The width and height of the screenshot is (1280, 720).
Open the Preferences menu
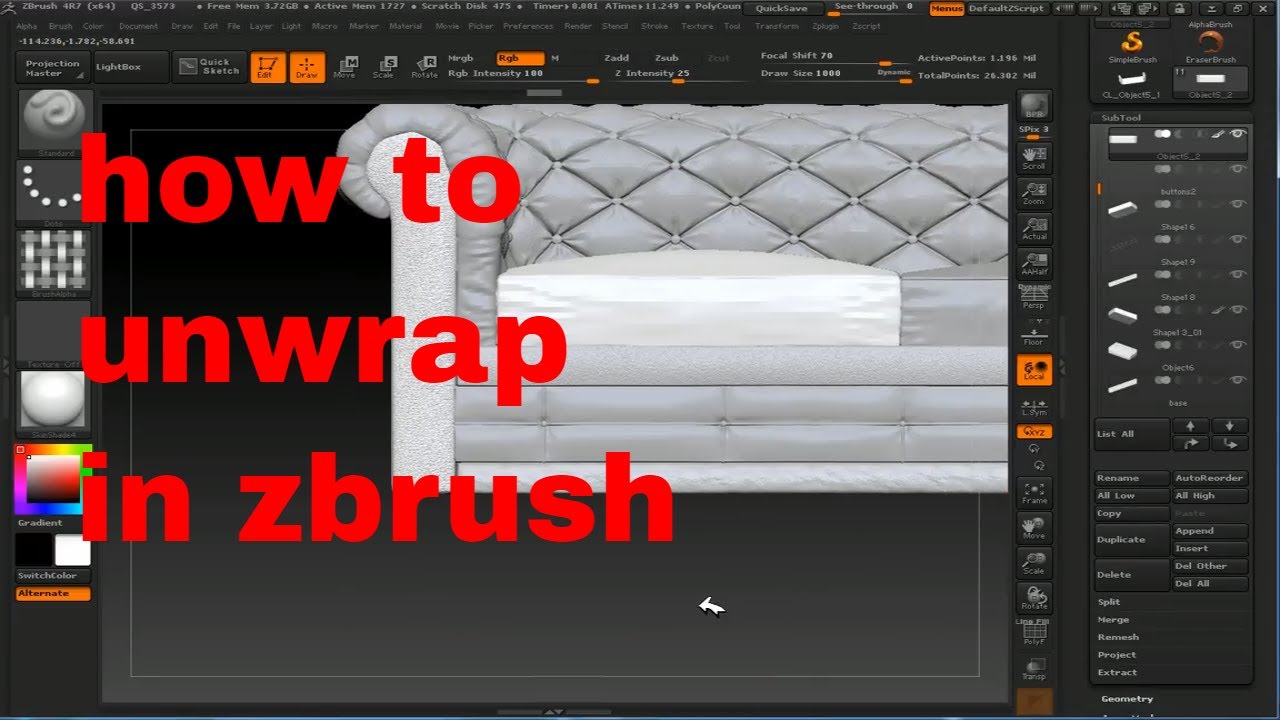tap(528, 26)
